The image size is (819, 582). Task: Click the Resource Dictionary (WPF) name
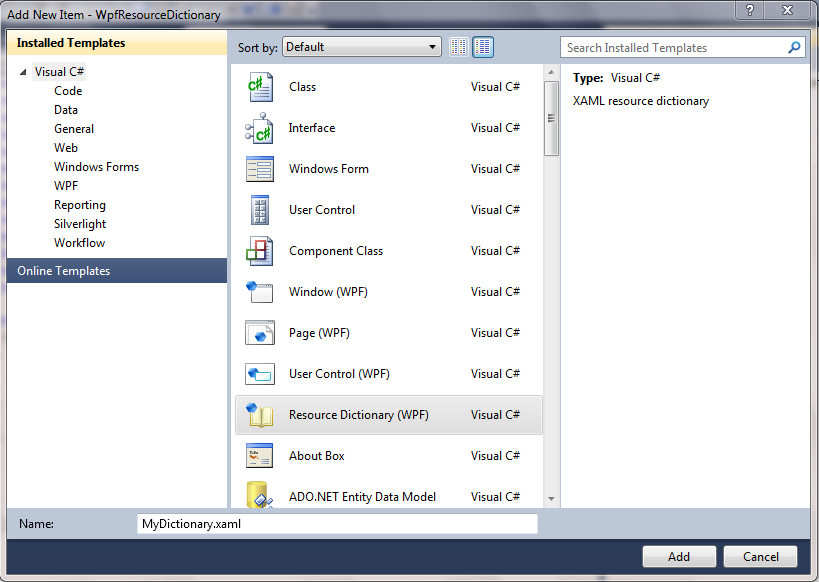coord(359,415)
